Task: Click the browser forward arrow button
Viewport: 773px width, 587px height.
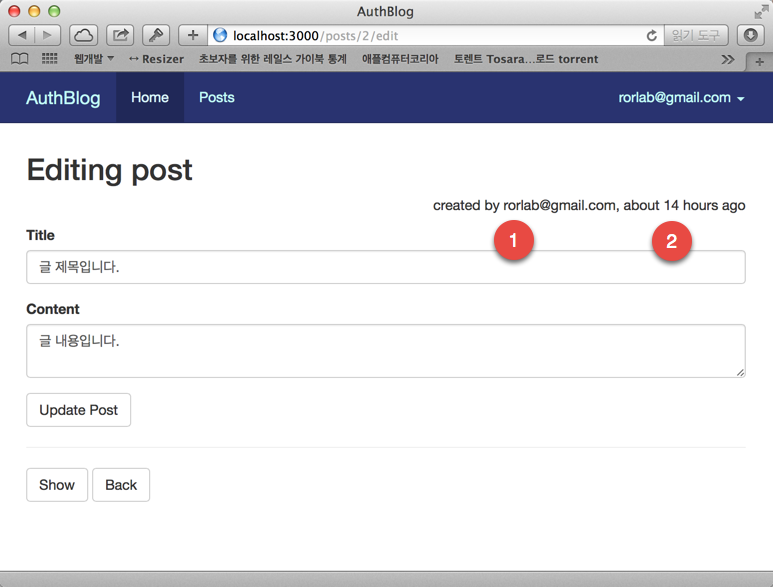Action: [47, 35]
